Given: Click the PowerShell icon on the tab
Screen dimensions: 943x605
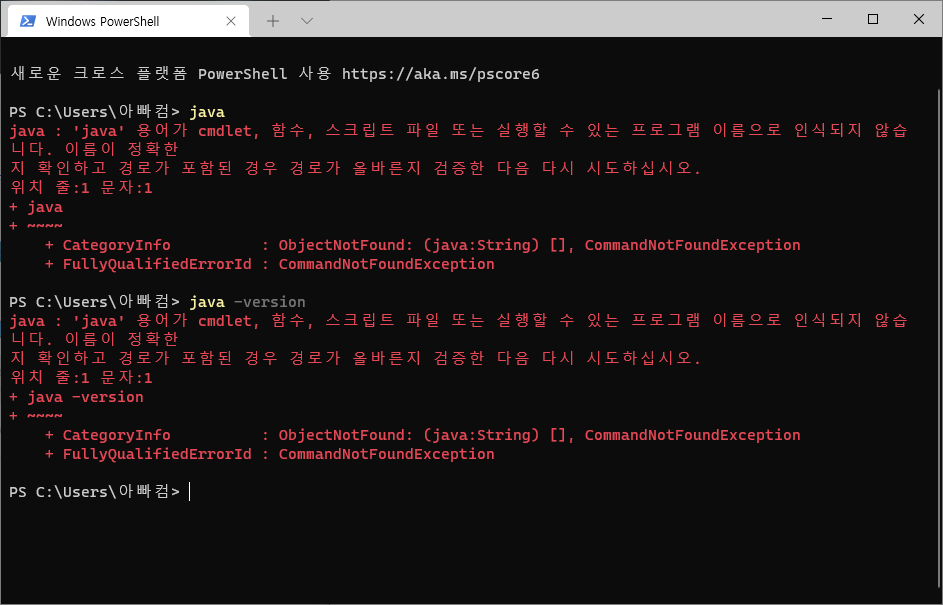Looking at the screenshot, I should click(28, 21).
